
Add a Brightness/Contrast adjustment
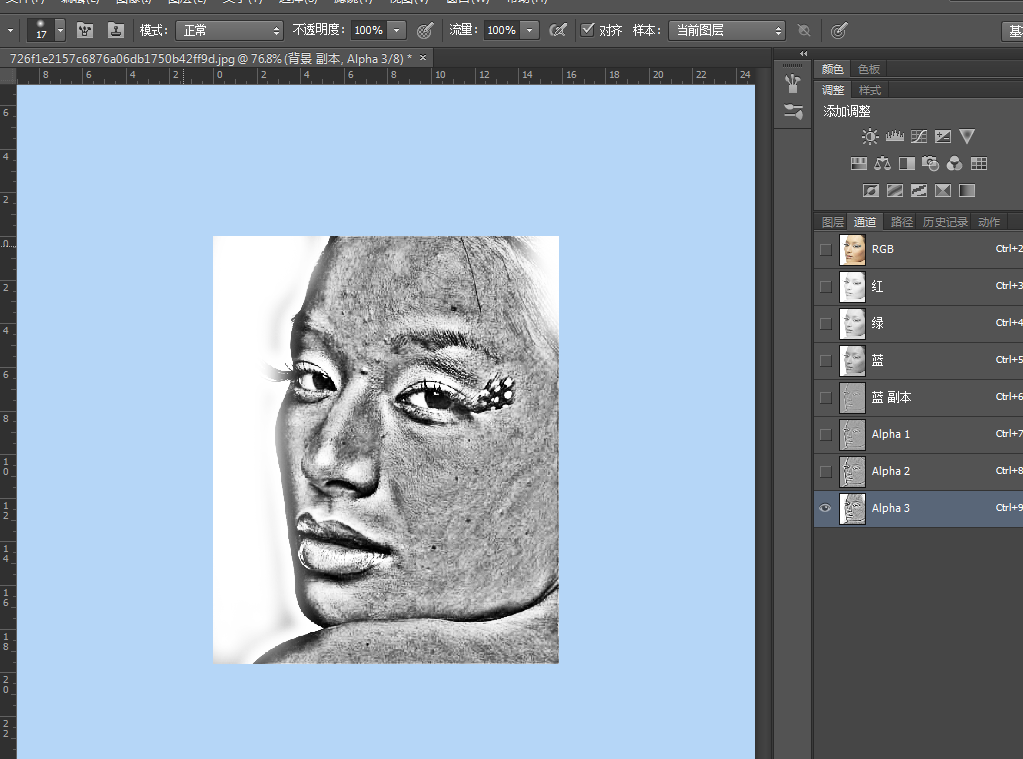pyautogui.click(x=870, y=137)
